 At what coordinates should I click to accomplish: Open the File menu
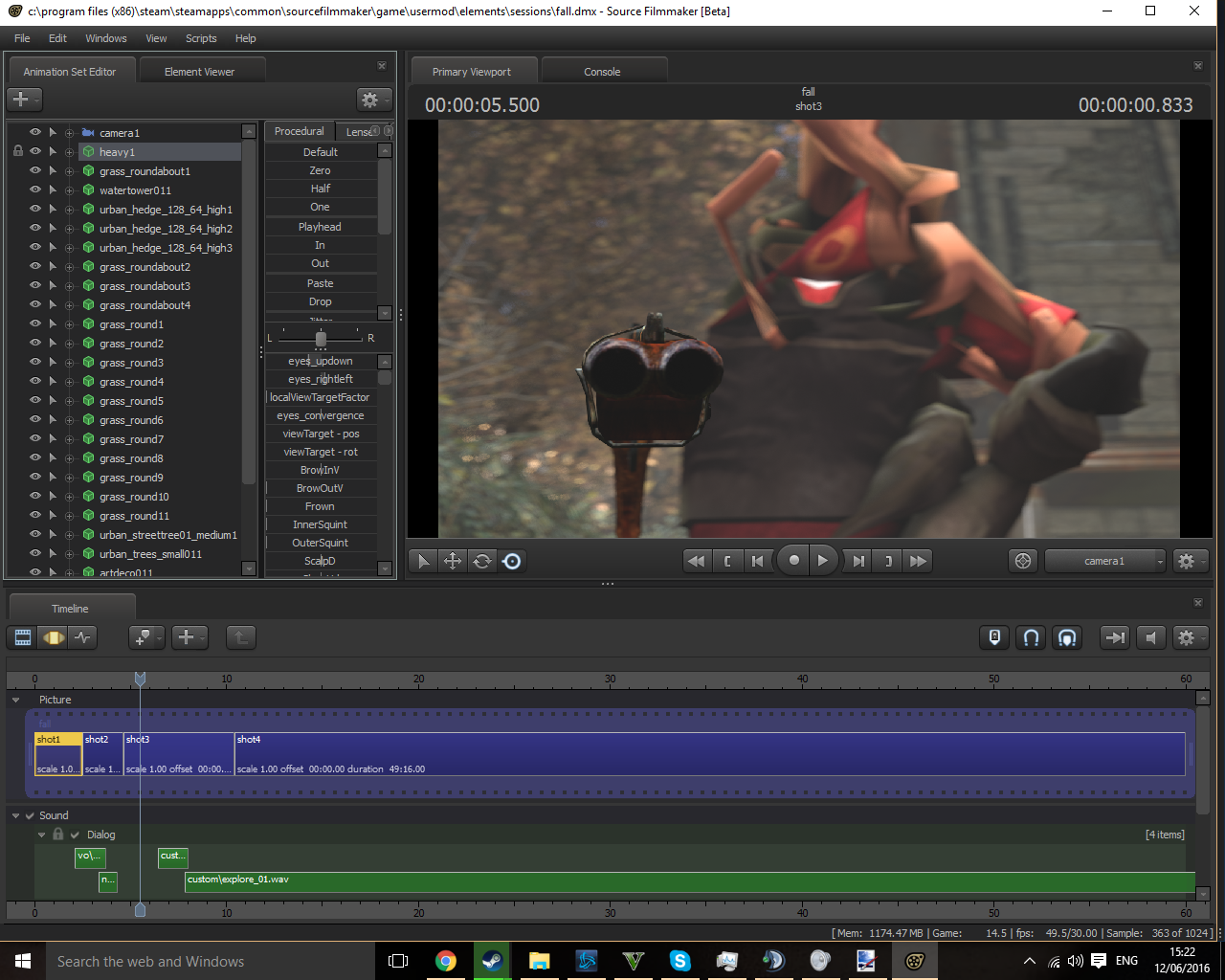point(22,38)
